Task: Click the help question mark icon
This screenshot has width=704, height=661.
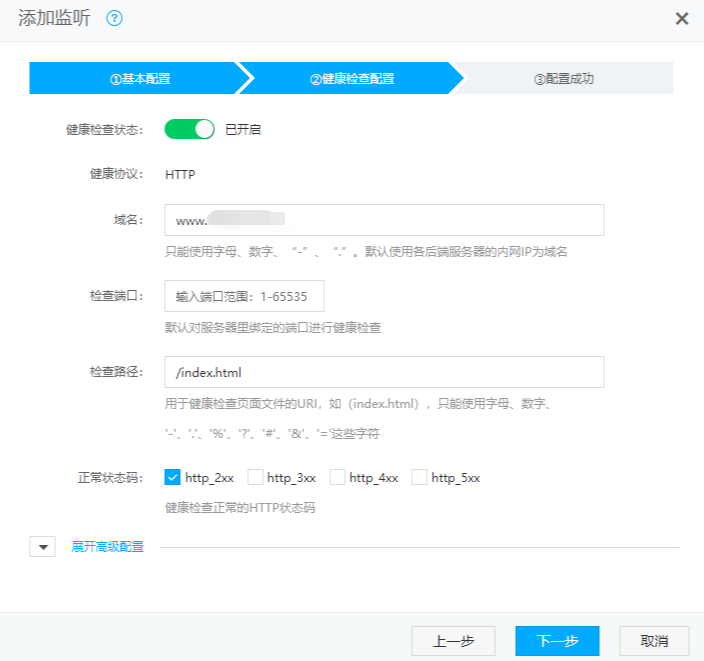Action: click(114, 19)
